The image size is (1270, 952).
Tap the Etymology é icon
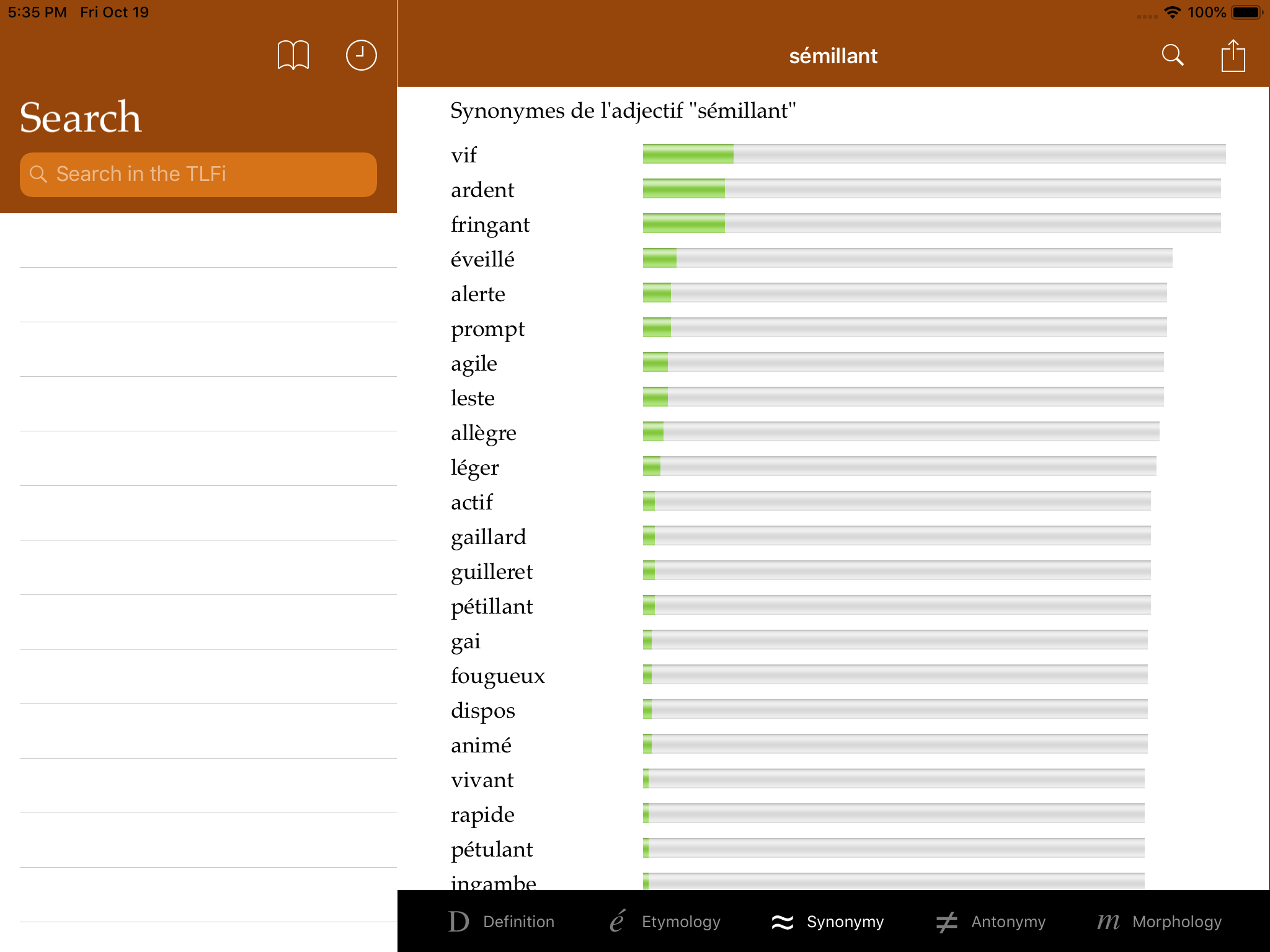coord(617,922)
